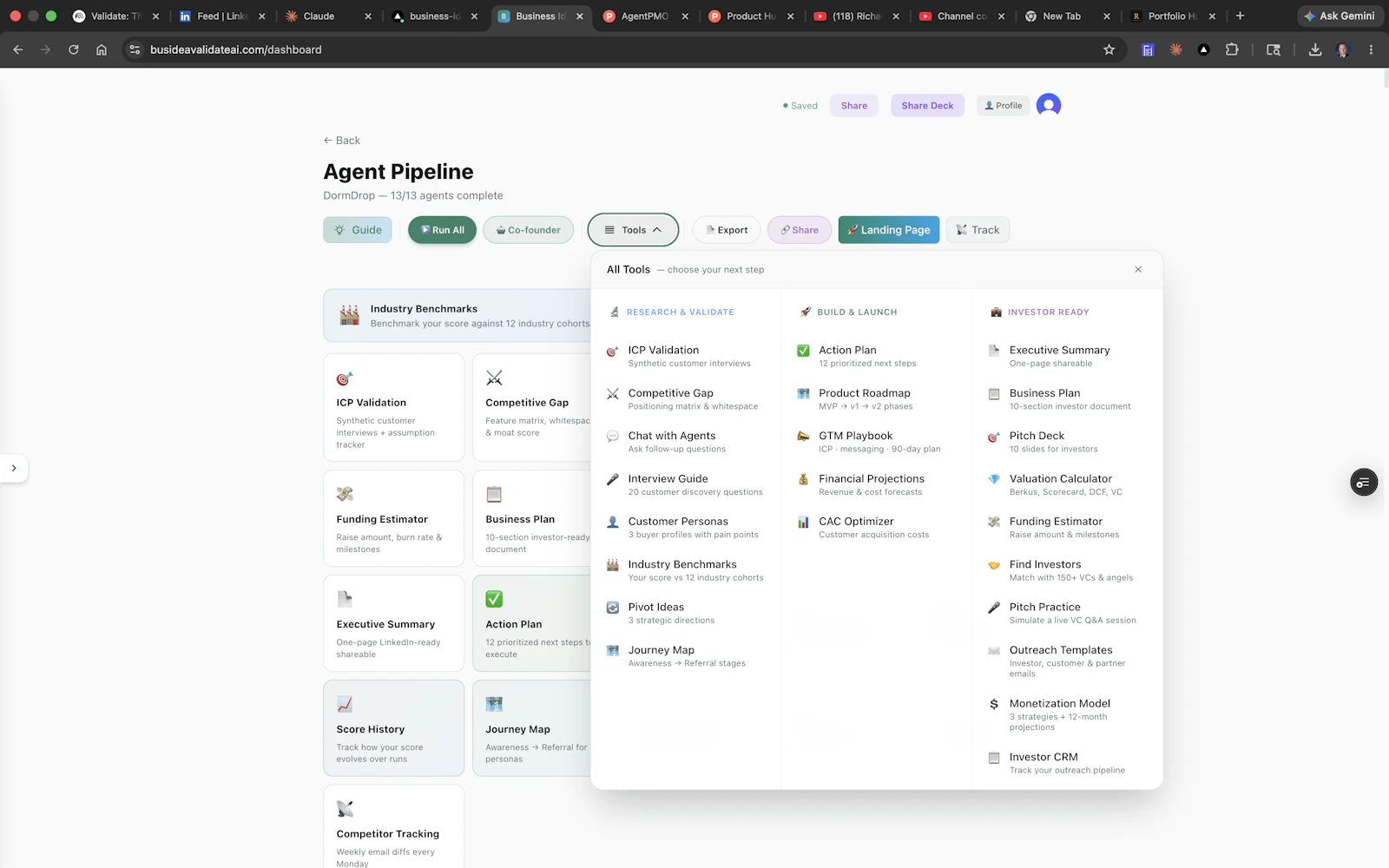Open the Landing Page button
This screenshot has width=1389, height=868.
tap(889, 230)
